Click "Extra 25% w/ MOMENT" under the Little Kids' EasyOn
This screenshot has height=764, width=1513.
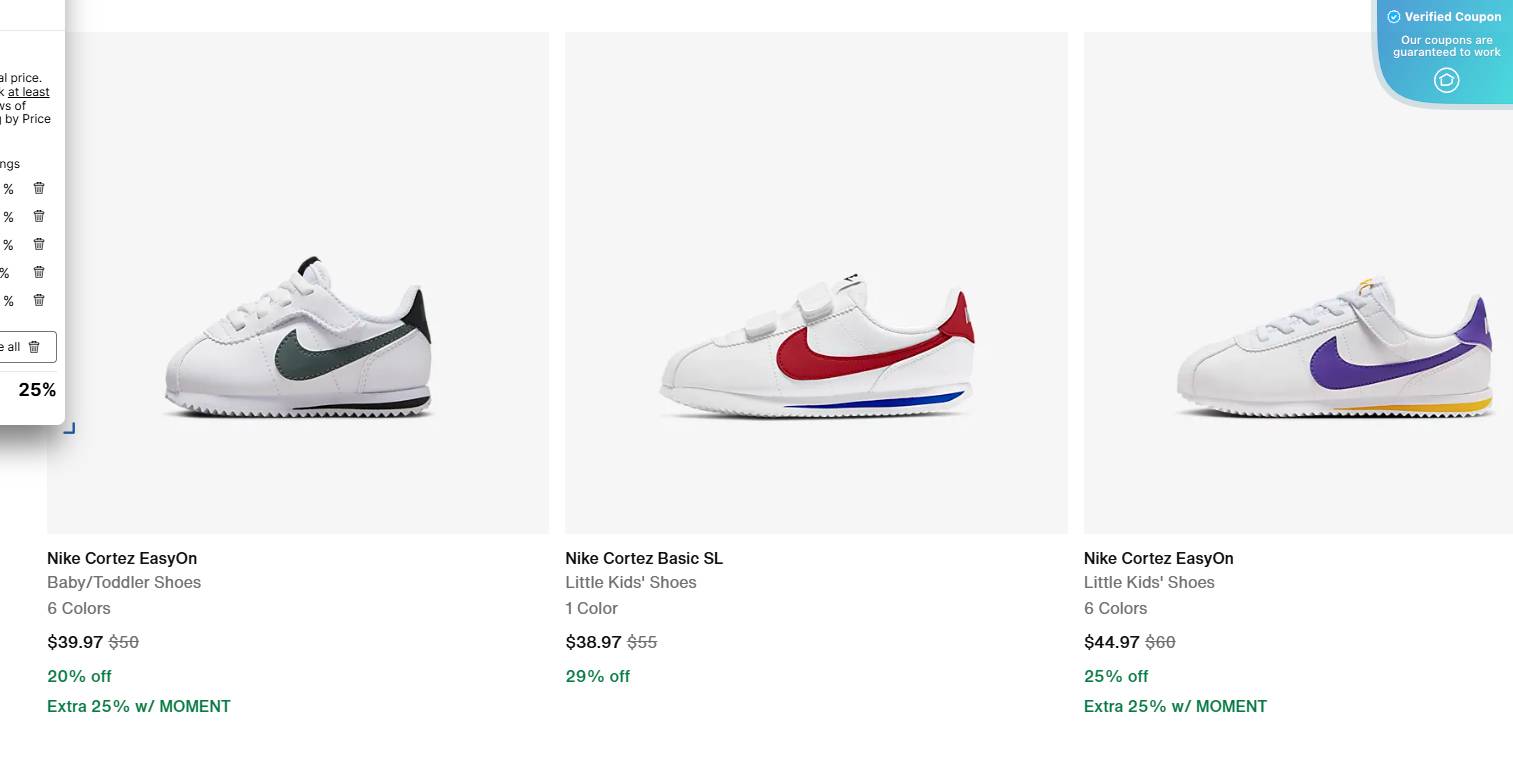[x=1175, y=706]
